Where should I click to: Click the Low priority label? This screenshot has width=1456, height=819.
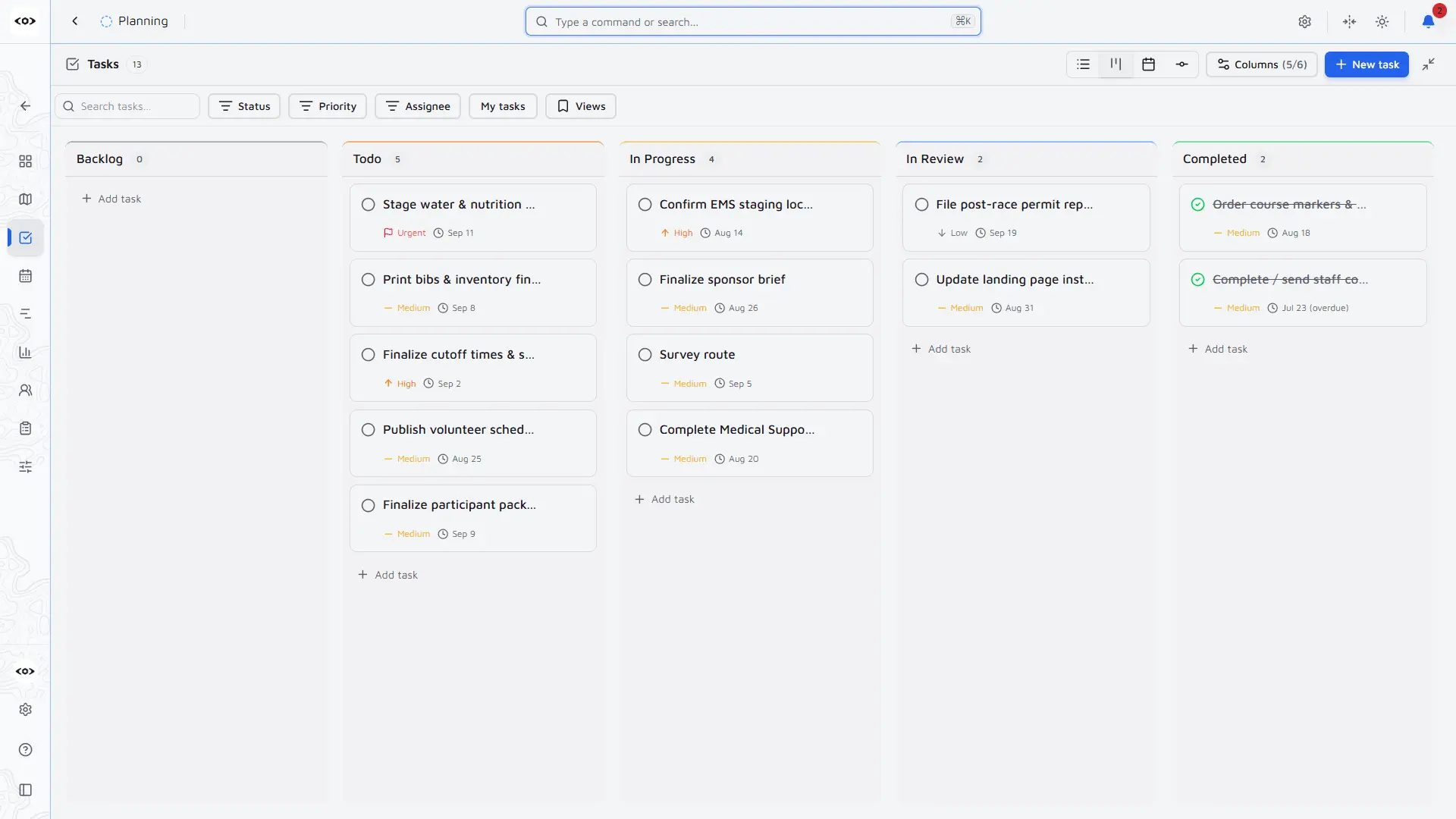pos(952,233)
